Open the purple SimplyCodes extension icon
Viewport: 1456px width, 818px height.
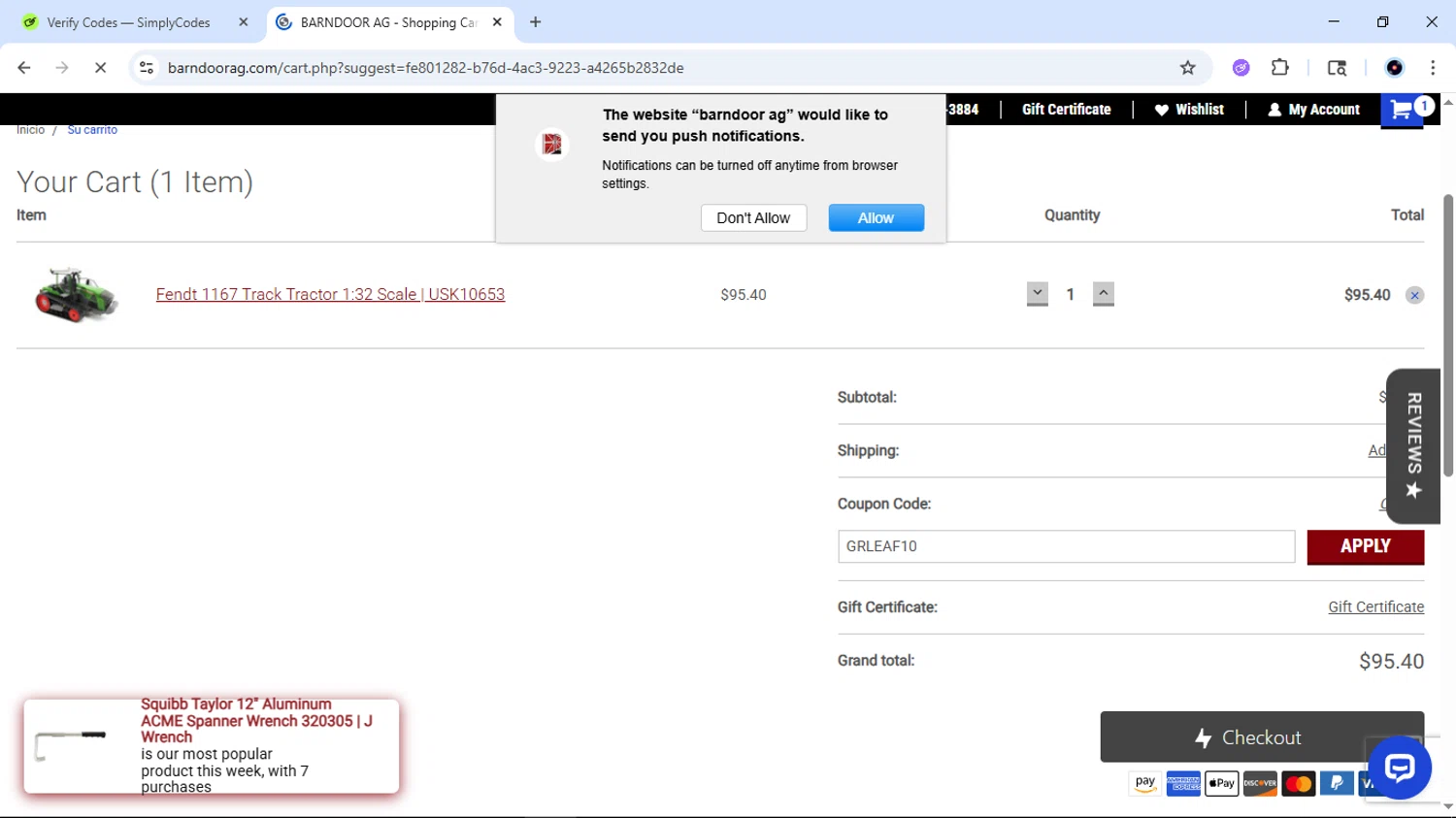1241,68
